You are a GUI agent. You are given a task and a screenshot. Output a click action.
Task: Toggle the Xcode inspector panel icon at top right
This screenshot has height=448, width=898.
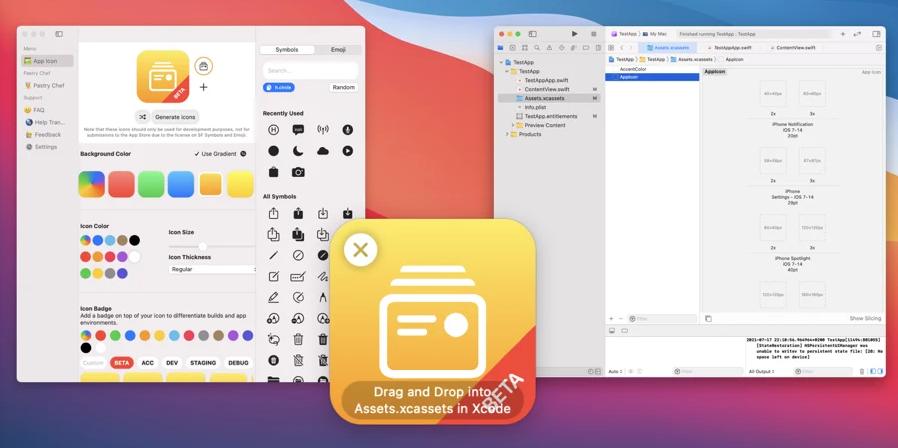pyautogui.click(x=876, y=34)
